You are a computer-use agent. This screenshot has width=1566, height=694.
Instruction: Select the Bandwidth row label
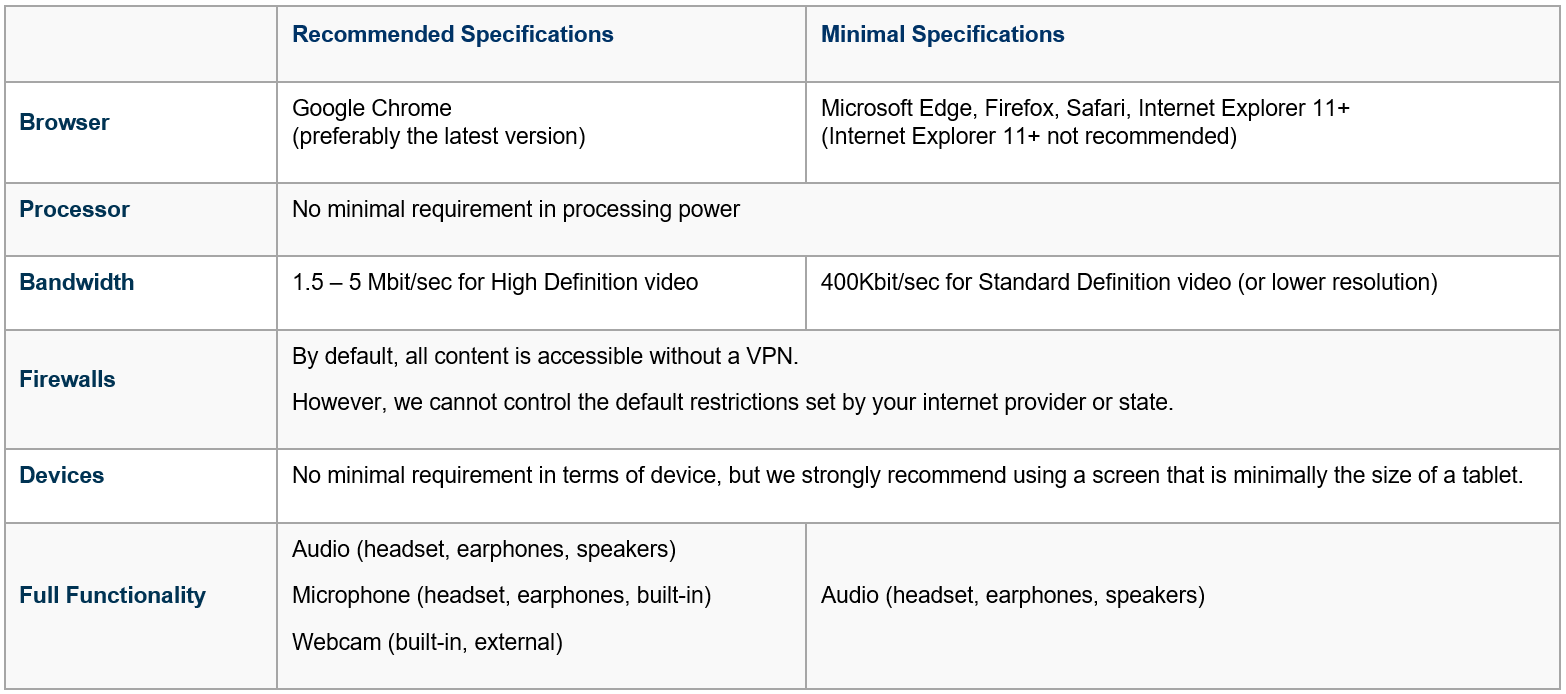(76, 282)
